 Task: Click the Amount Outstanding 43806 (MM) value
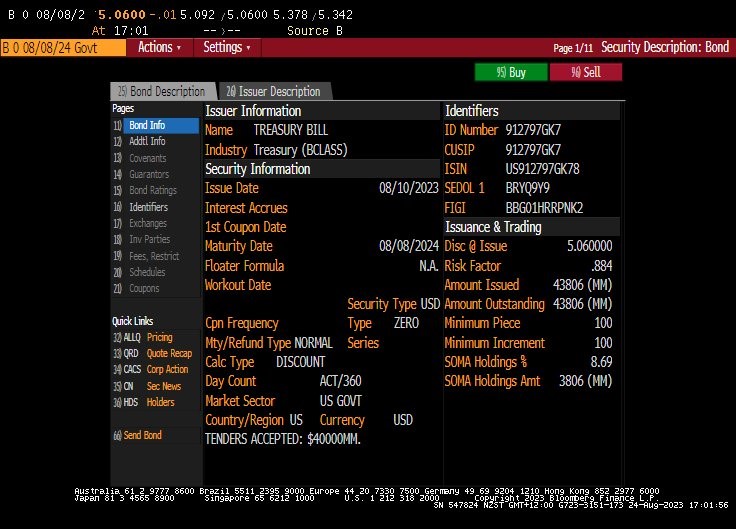[583, 304]
